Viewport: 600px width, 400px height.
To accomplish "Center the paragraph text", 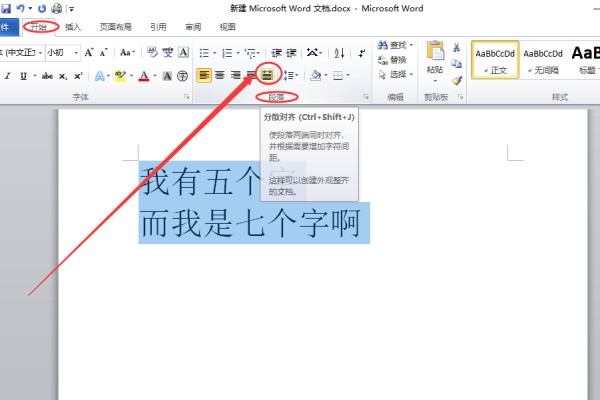I will 220,75.
